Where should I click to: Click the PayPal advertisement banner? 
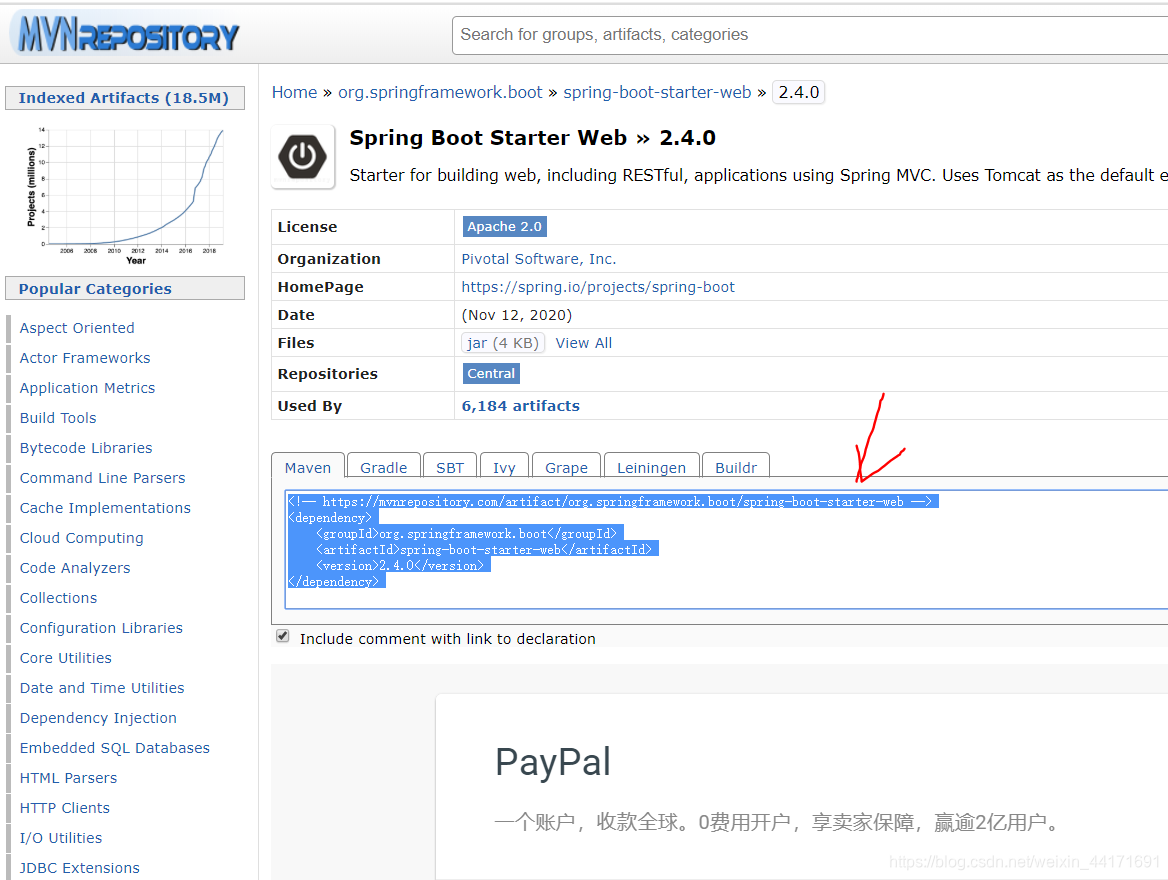(x=802, y=787)
